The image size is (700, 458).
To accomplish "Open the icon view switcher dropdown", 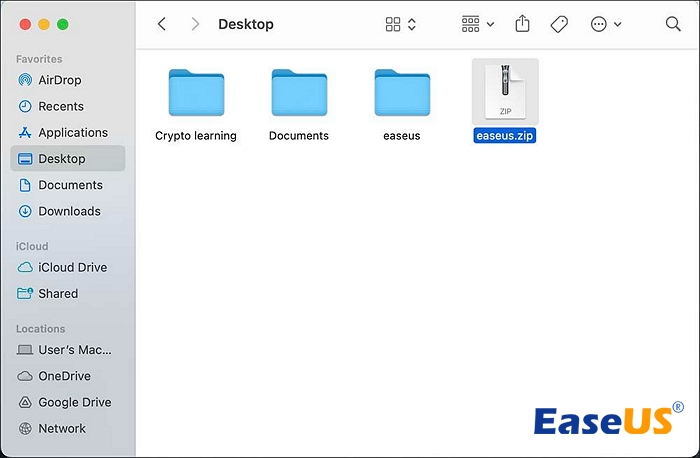I will click(x=401, y=24).
